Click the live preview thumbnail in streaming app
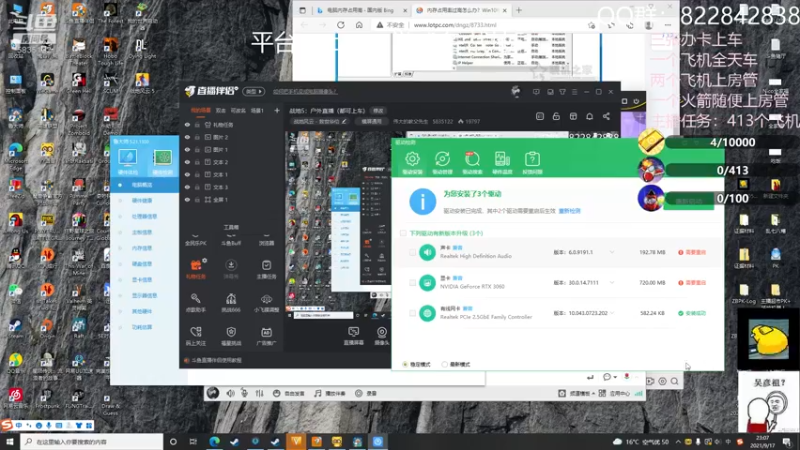Viewport: 800px width, 450px height. click(338, 224)
